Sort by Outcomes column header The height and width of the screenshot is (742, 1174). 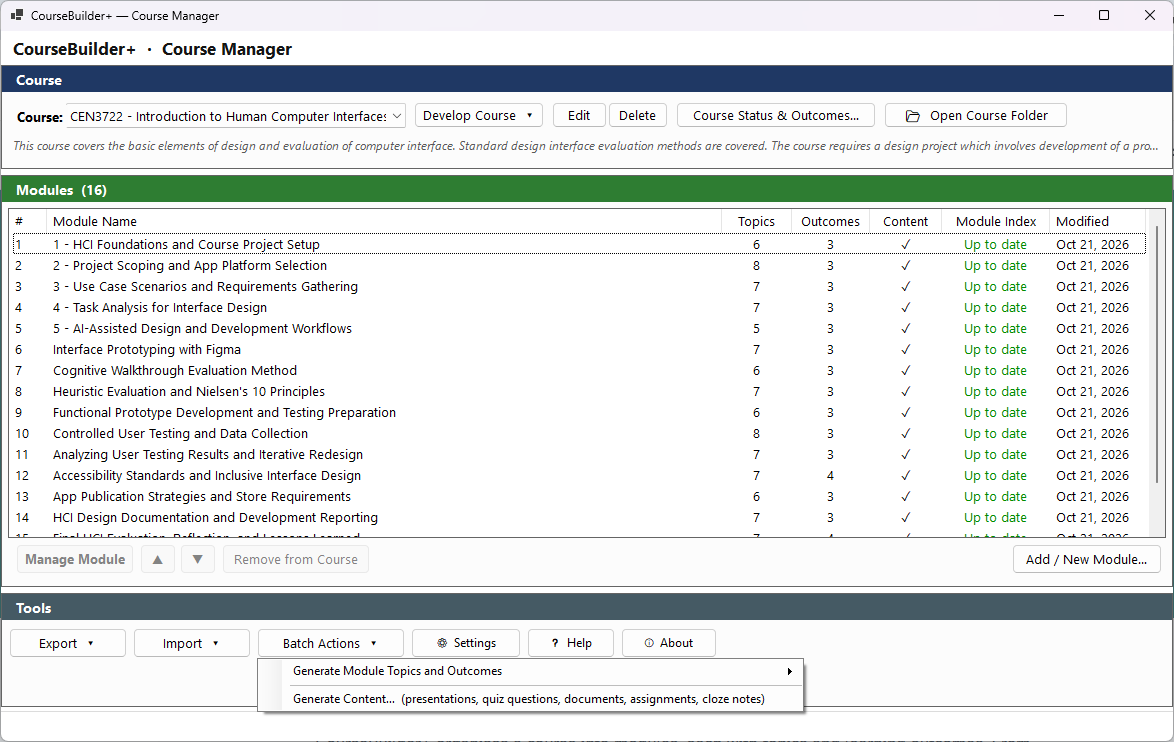pyautogui.click(x=830, y=221)
